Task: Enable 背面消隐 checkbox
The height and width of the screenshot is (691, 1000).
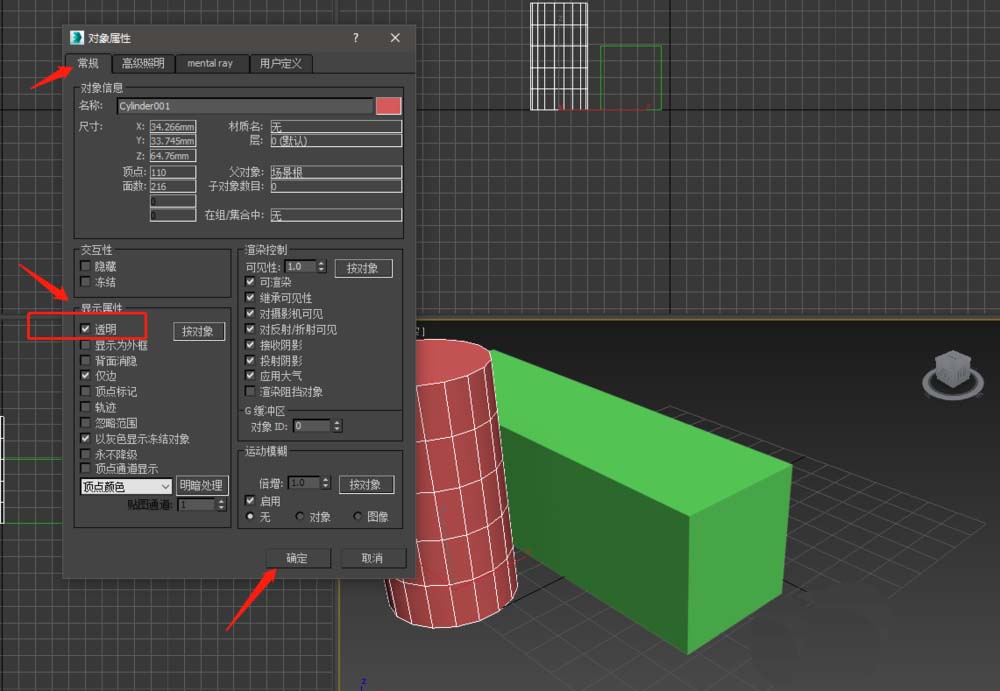Action: tap(85, 360)
